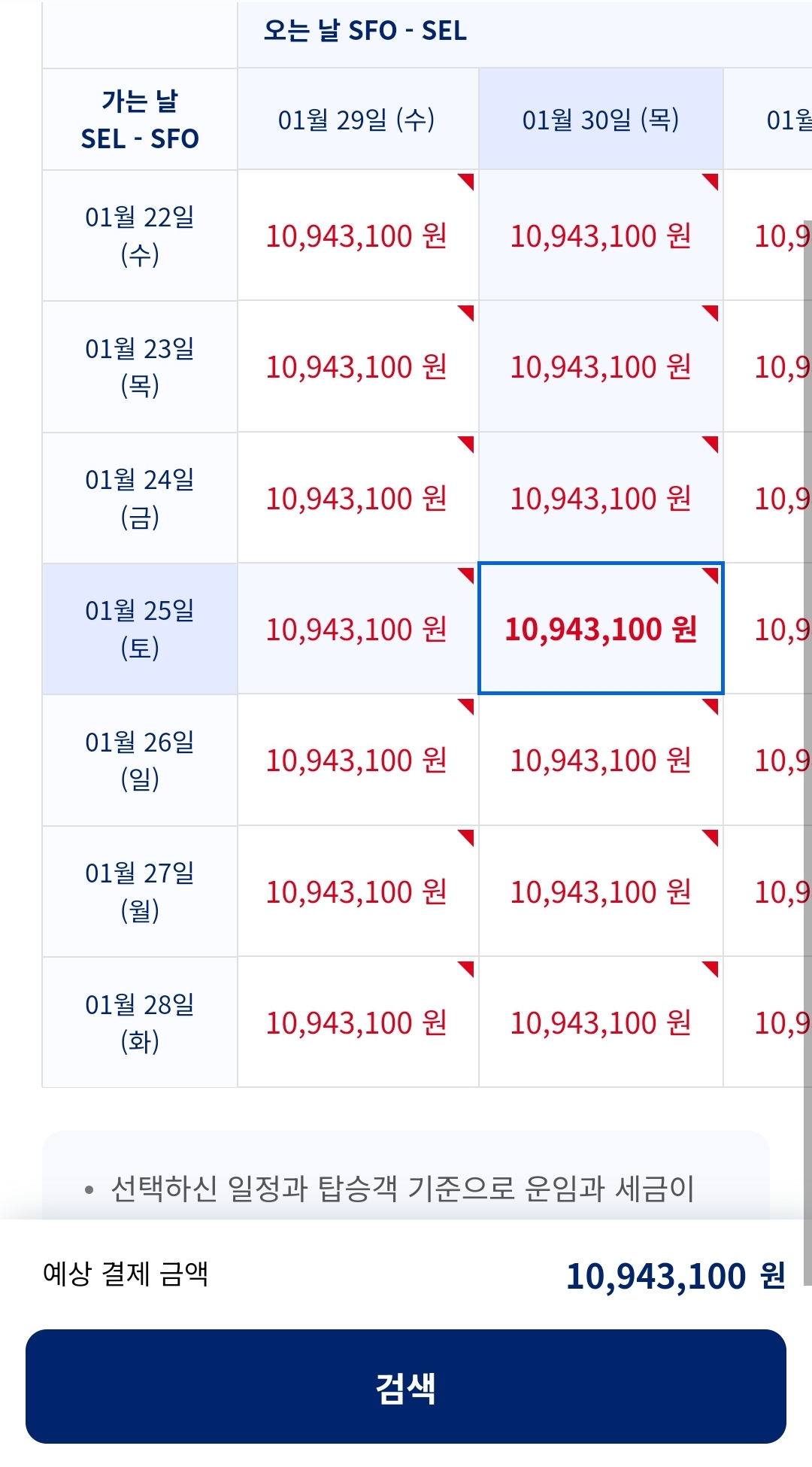
Task: Choose the 01월 25일 (토) departure row header
Action: [140, 629]
